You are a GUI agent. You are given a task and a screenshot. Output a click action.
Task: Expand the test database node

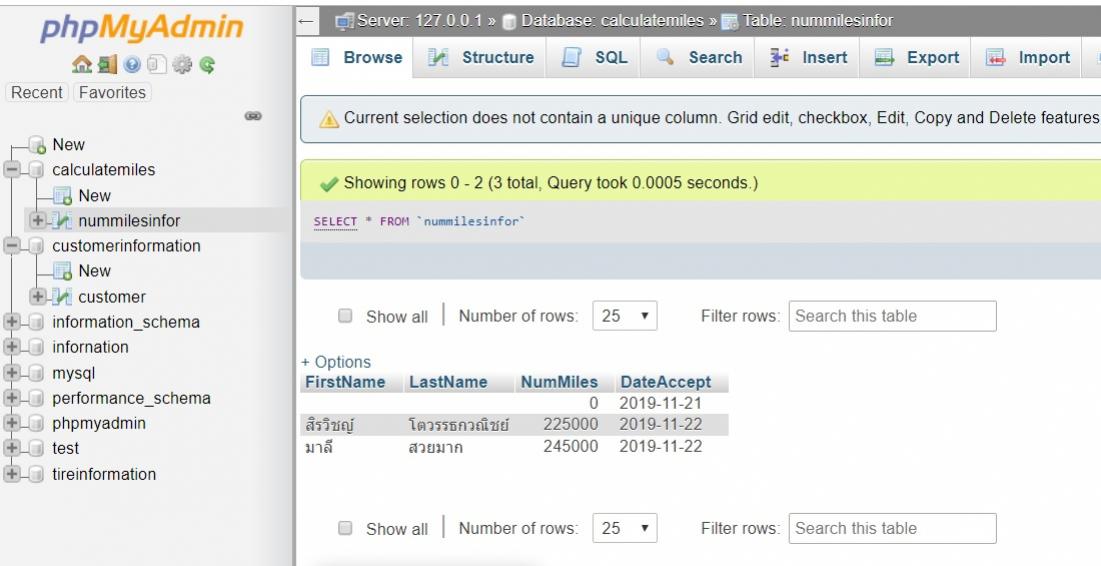tap(12, 449)
